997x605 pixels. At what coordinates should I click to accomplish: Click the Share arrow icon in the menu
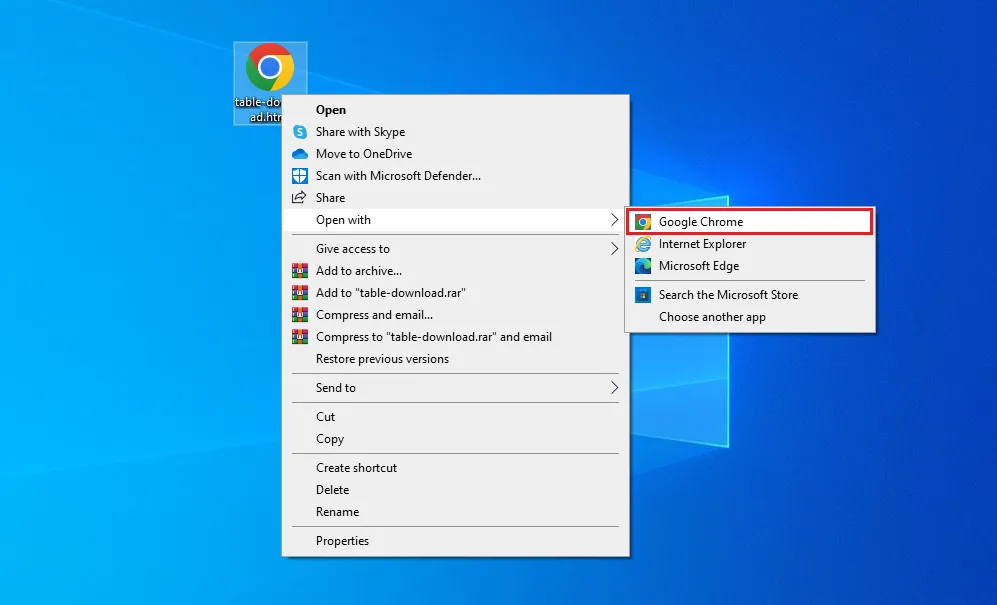pos(300,197)
